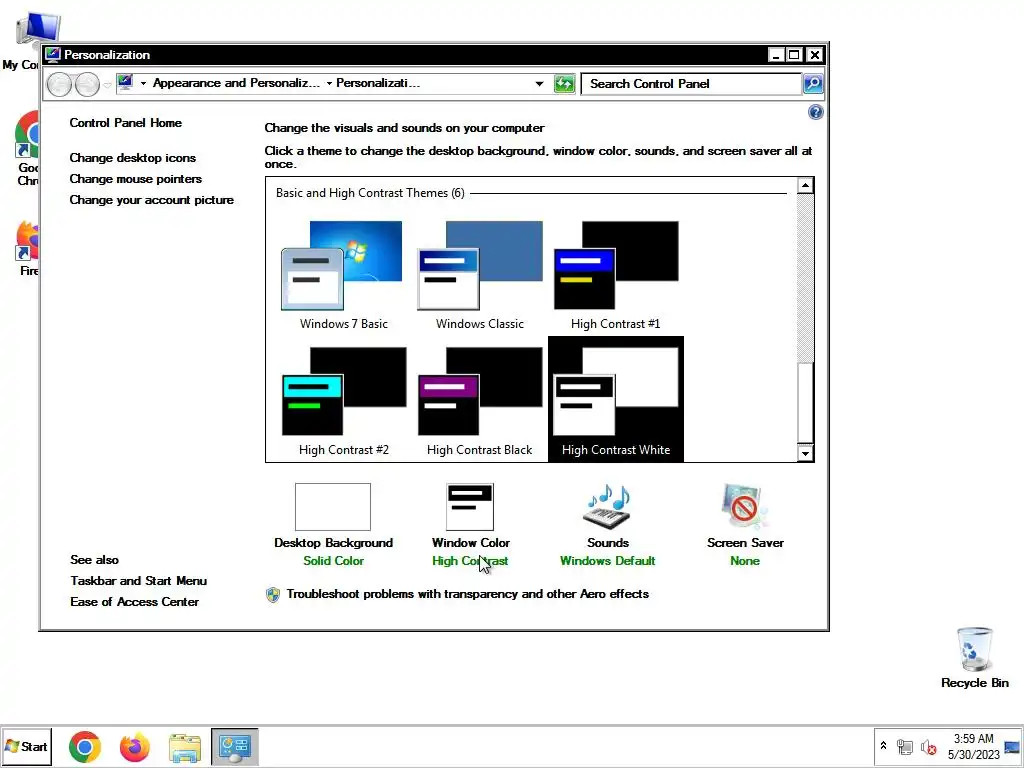This screenshot has height=768, width=1024.
Task: Open Troubleshoot problems with transparency link
Action: [468, 594]
